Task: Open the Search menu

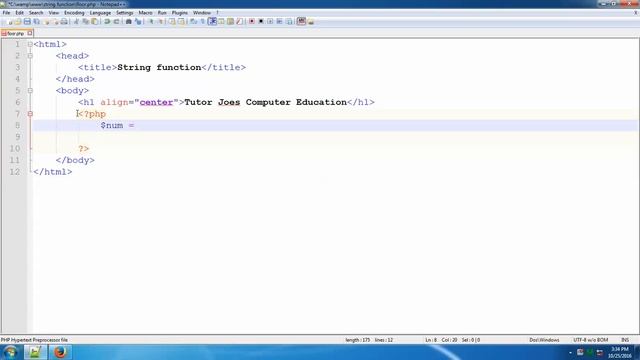Action: 36,13
